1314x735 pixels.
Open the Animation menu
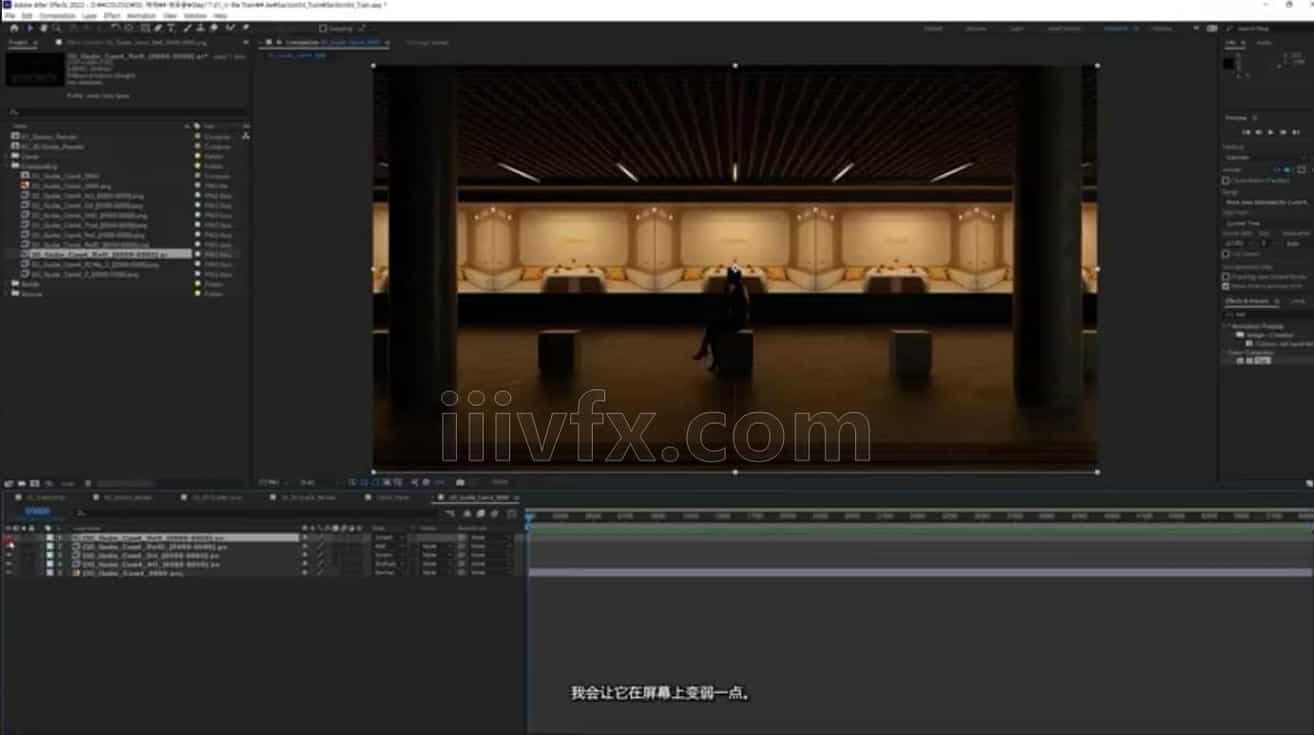[141, 17]
